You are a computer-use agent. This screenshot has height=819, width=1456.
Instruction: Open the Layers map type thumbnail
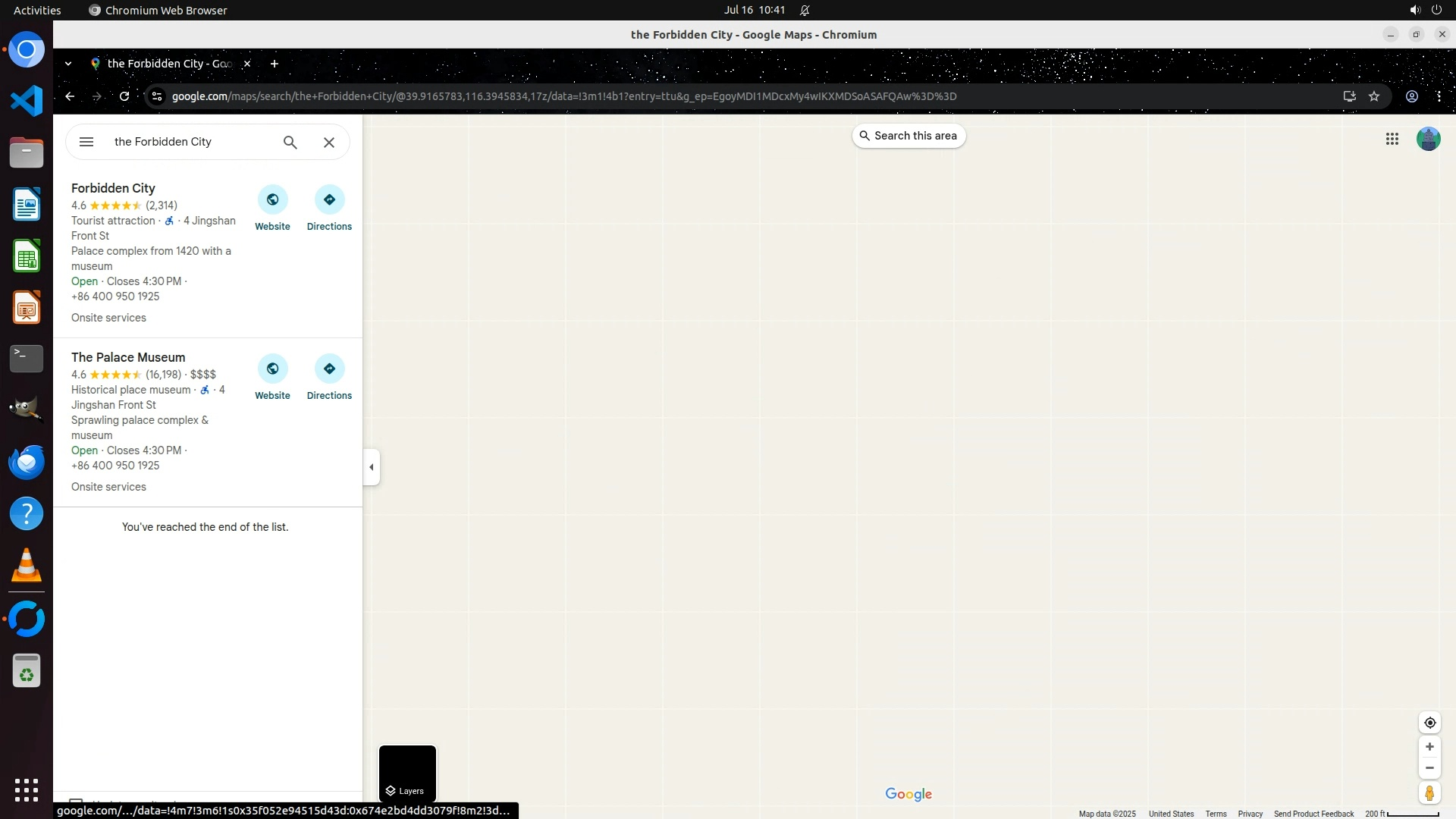click(x=407, y=773)
